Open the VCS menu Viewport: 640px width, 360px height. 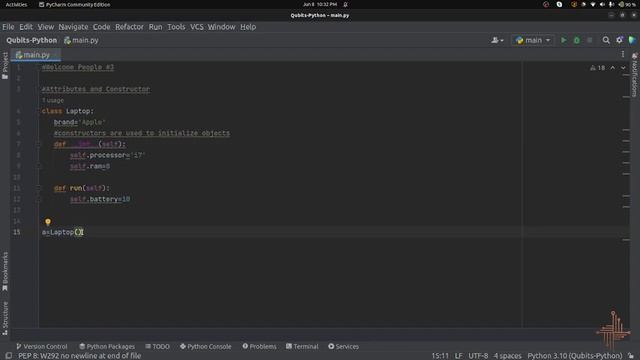tap(196, 27)
